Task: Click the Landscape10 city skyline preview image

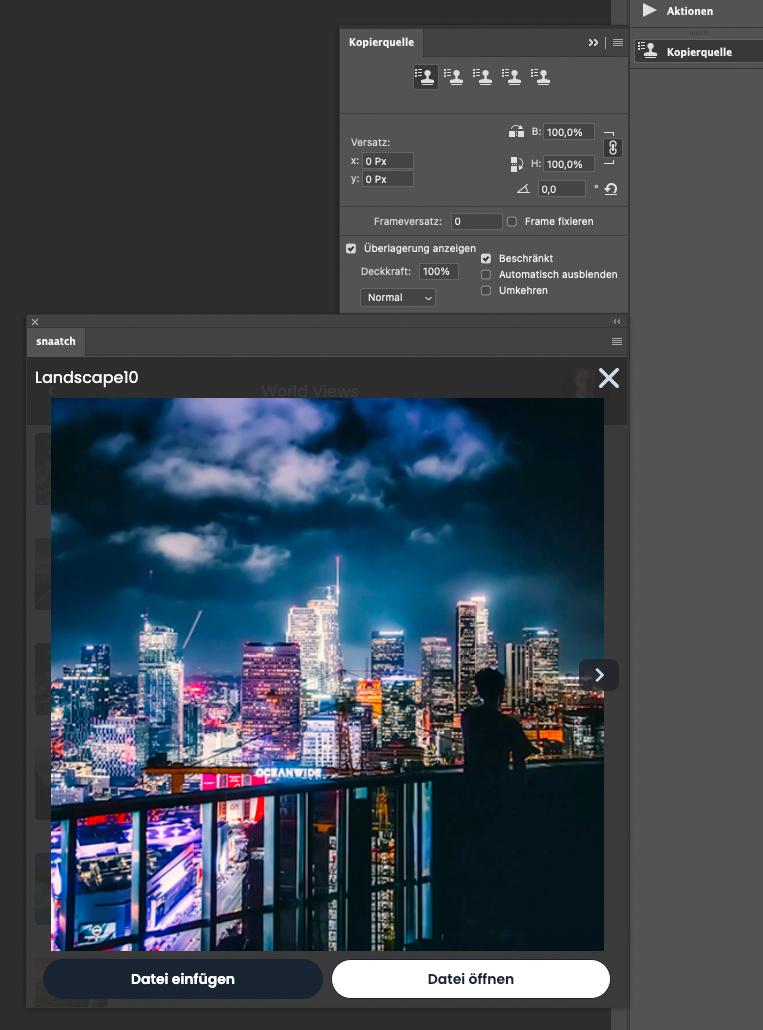Action: [327, 674]
